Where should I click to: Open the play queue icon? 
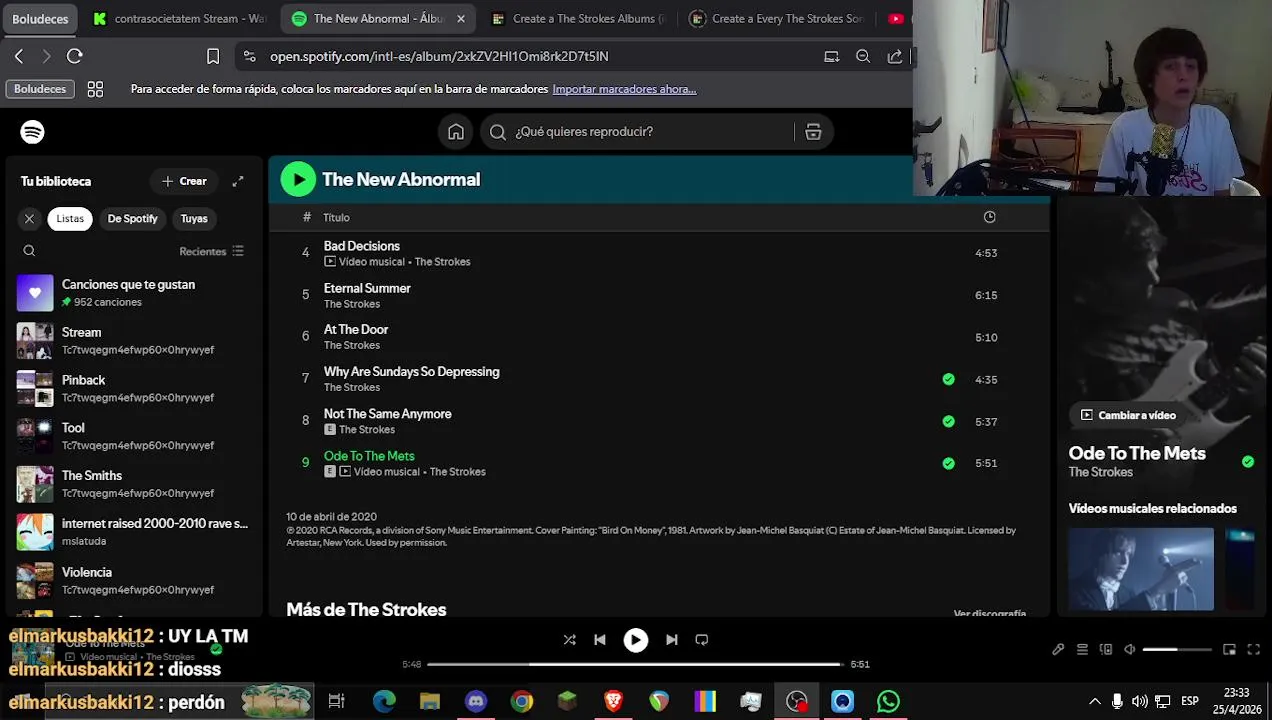(x=1082, y=650)
